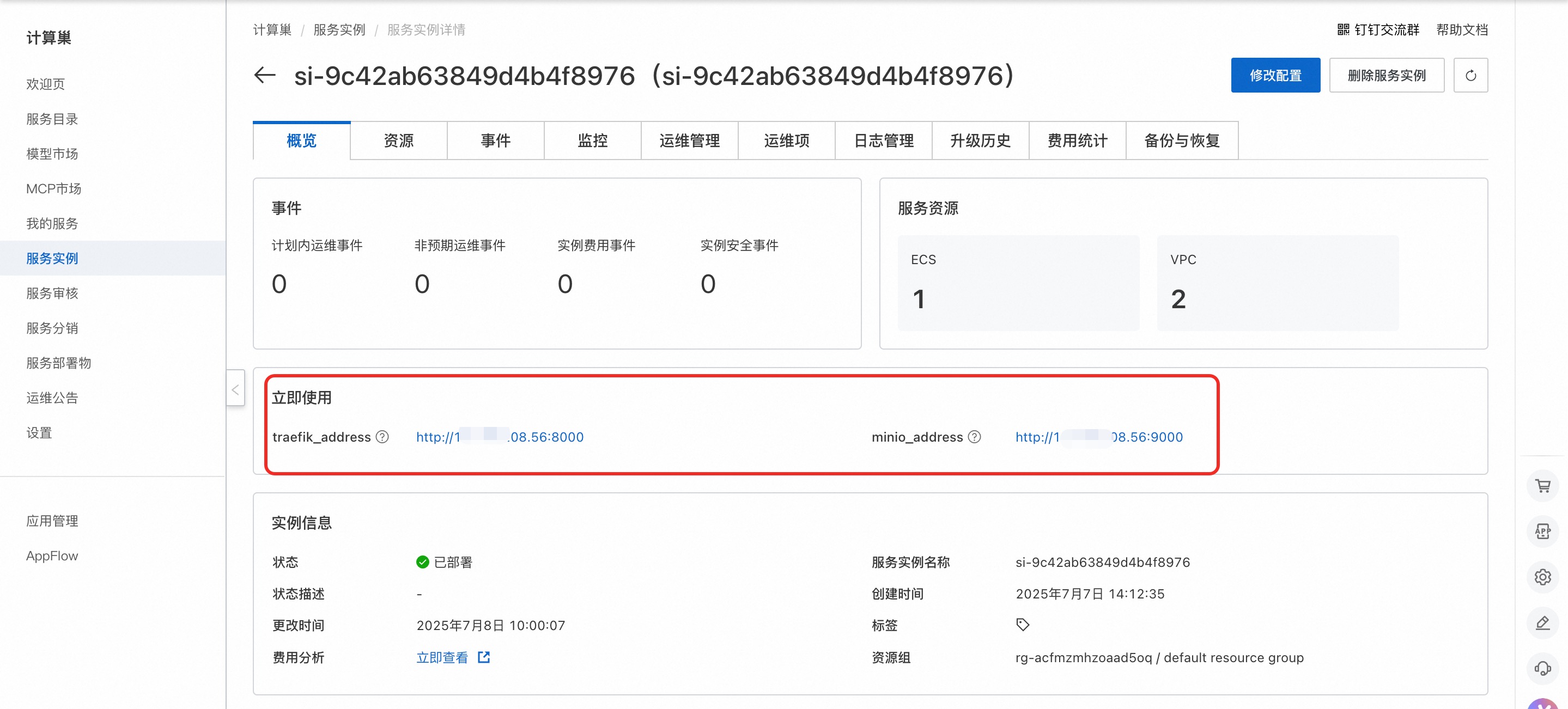Click the 立即查看 cost analysis link
Image resolution: width=1568 pixels, height=709 pixels.
tap(442, 657)
